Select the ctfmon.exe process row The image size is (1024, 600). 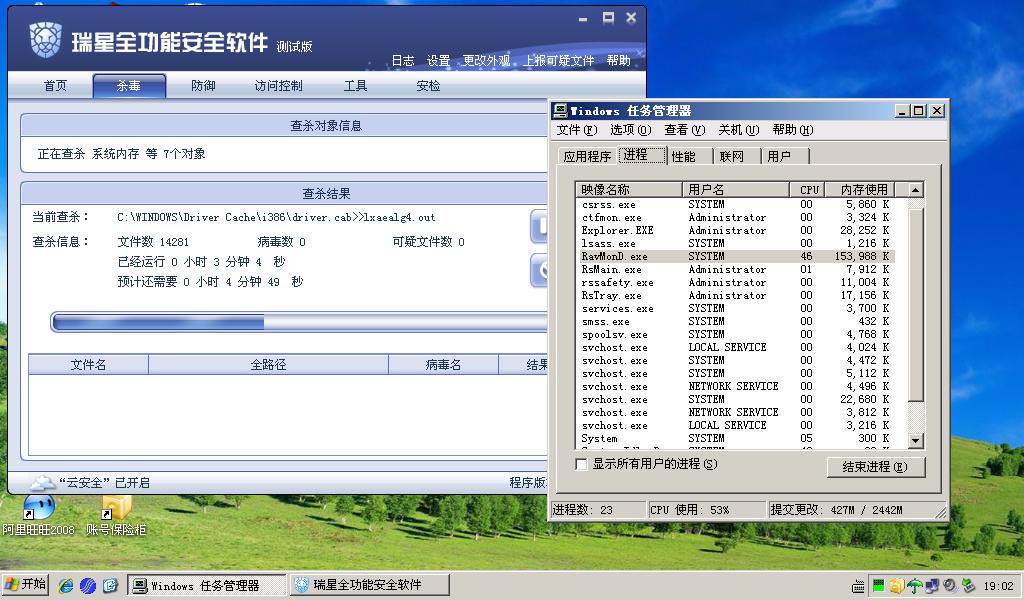735,217
